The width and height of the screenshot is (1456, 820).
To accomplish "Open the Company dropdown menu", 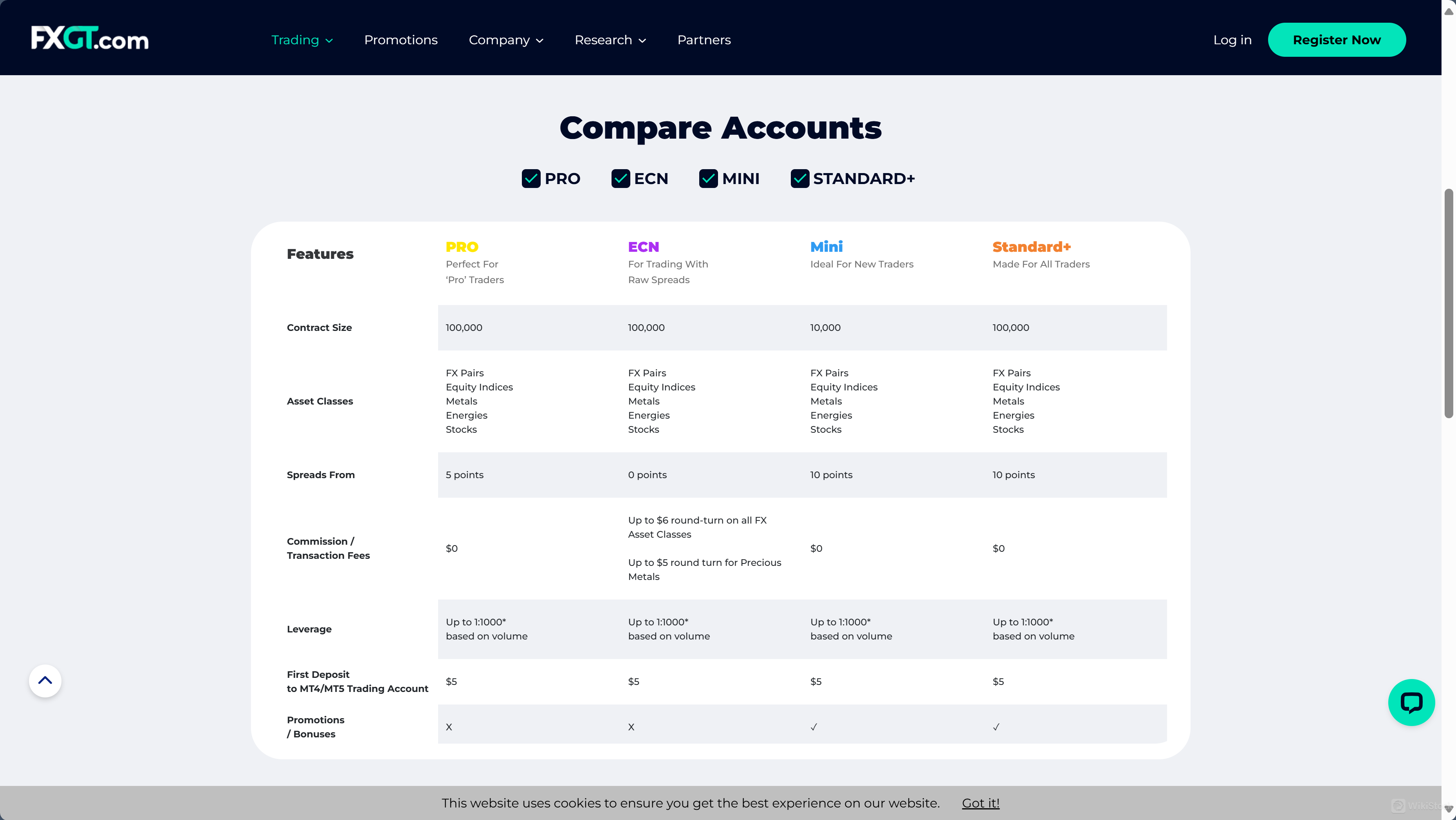I will [x=506, y=40].
